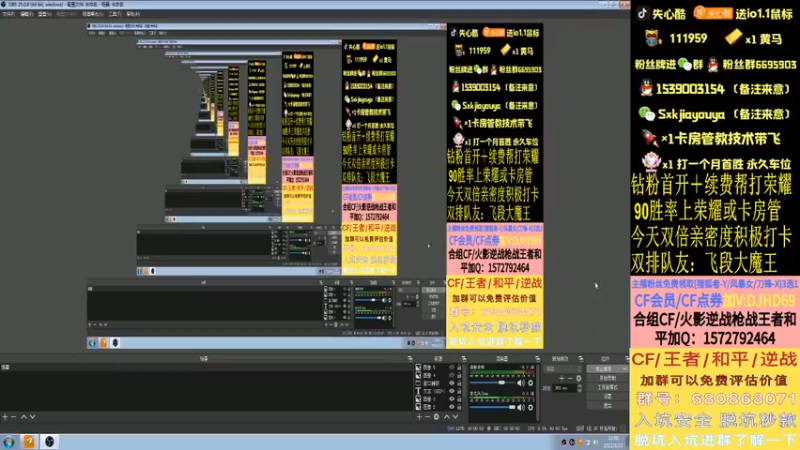Mute desktop audio using its speaker icon

coord(521,383)
